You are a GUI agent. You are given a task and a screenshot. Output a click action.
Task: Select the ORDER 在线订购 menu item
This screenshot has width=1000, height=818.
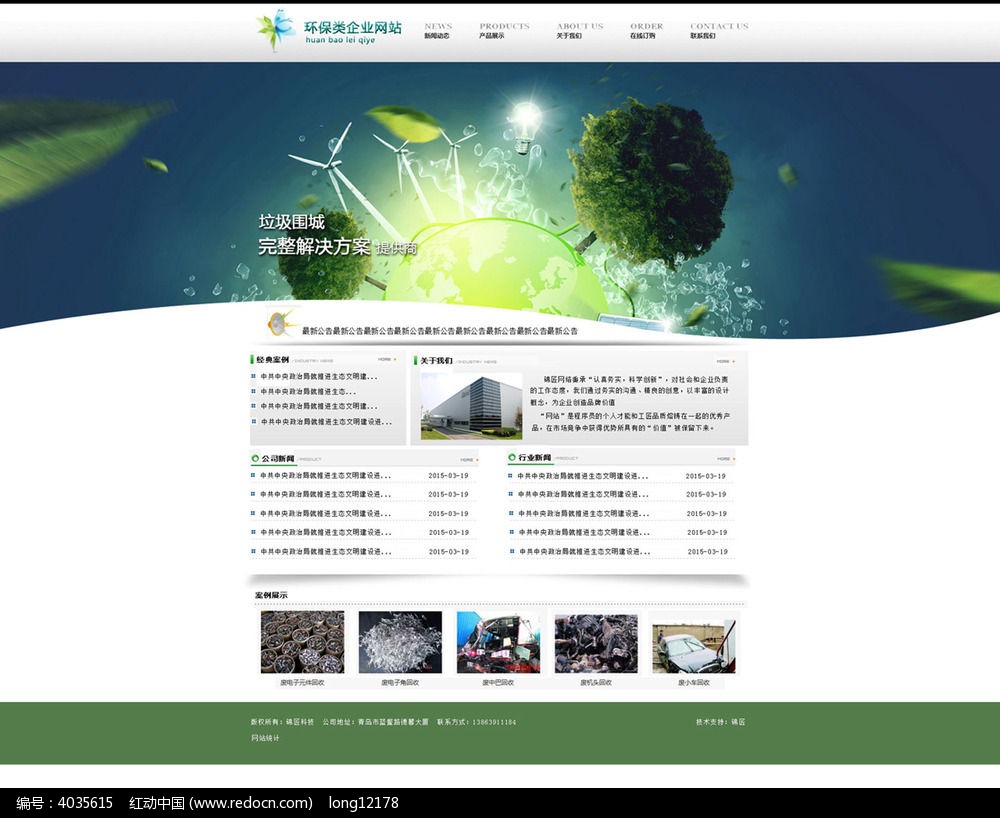click(x=646, y=31)
